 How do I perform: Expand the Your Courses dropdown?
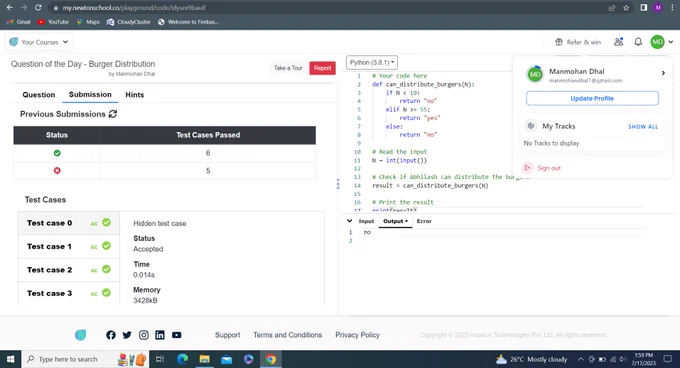click(39, 42)
